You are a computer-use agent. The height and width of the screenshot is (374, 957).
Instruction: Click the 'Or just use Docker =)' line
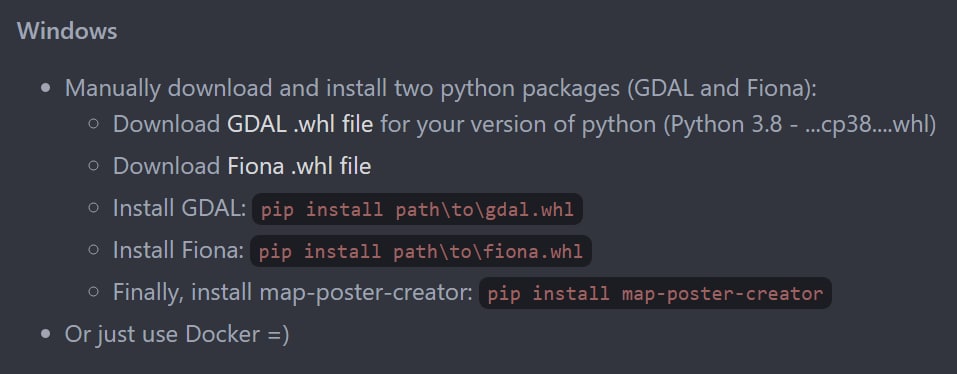point(177,334)
